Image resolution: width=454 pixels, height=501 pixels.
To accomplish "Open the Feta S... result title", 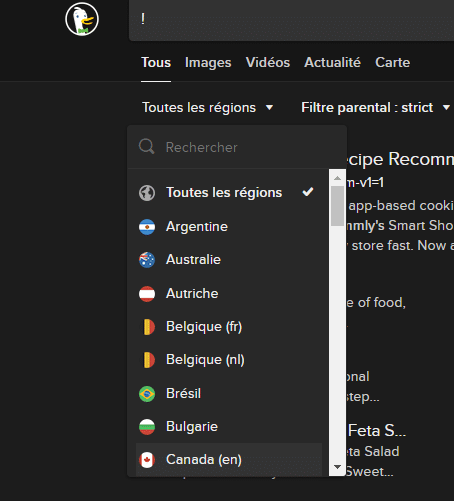I will click(377, 430).
